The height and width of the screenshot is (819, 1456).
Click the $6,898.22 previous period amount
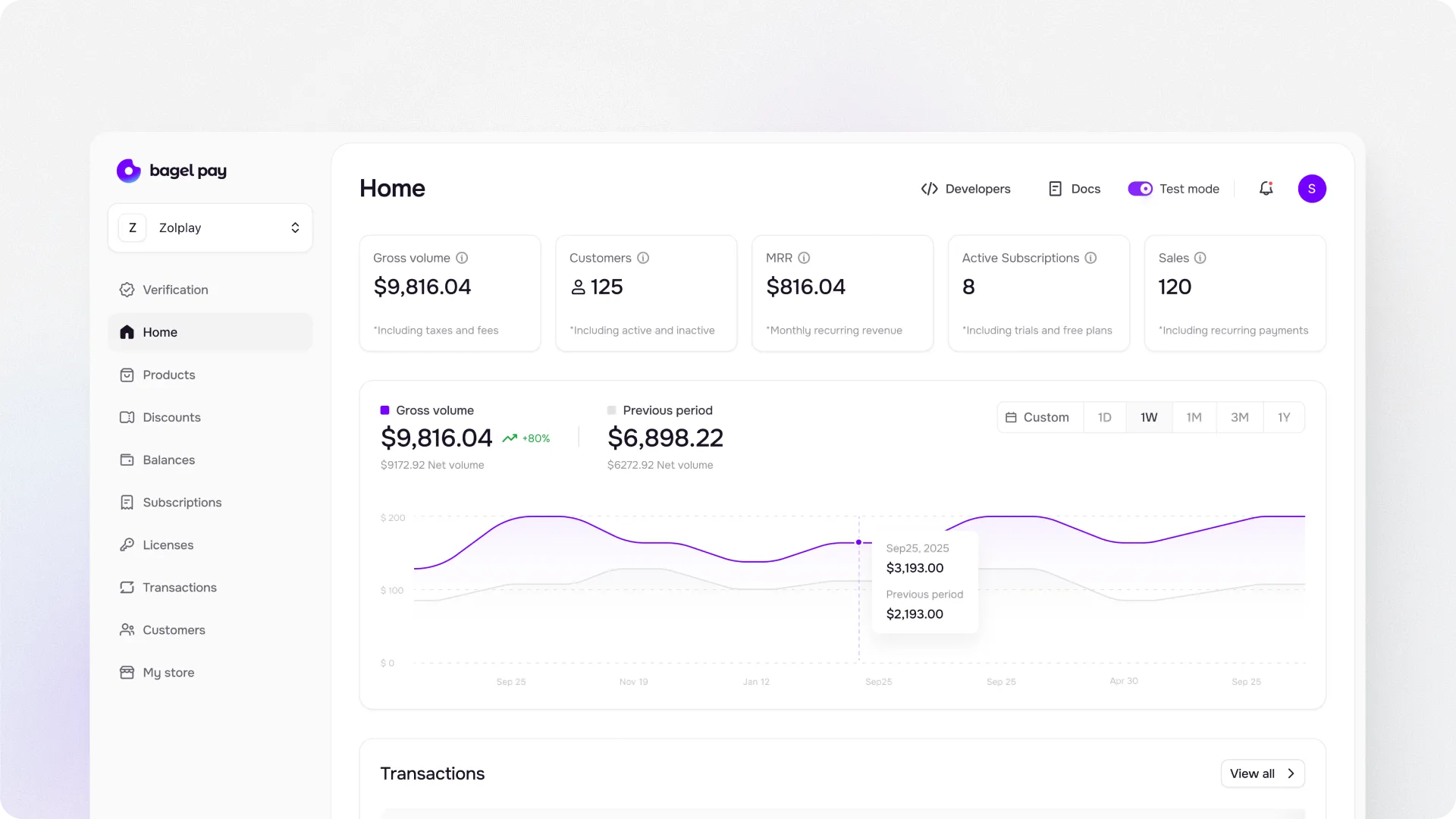coord(665,438)
